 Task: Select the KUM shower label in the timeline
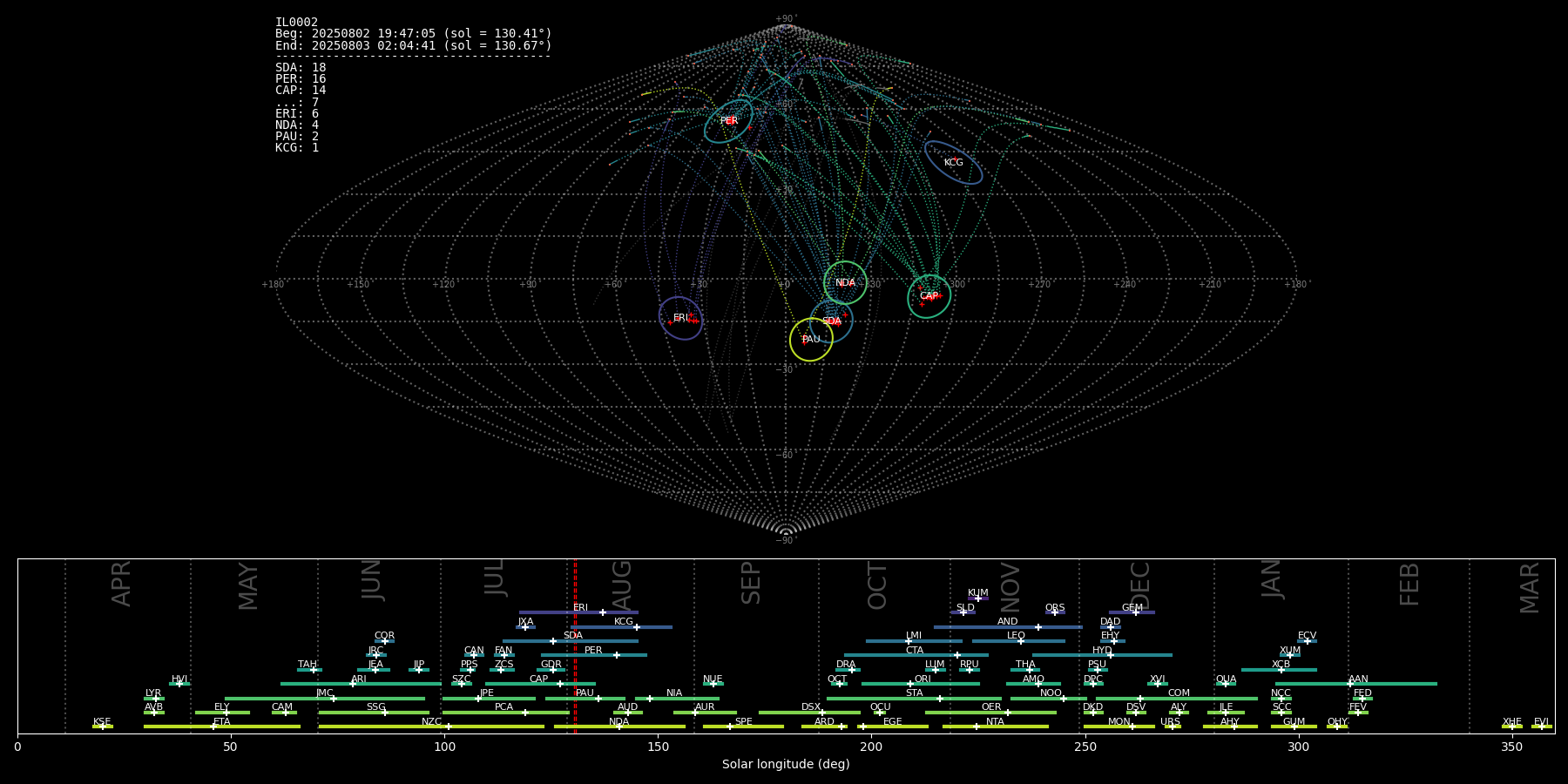click(x=978, y=593)
